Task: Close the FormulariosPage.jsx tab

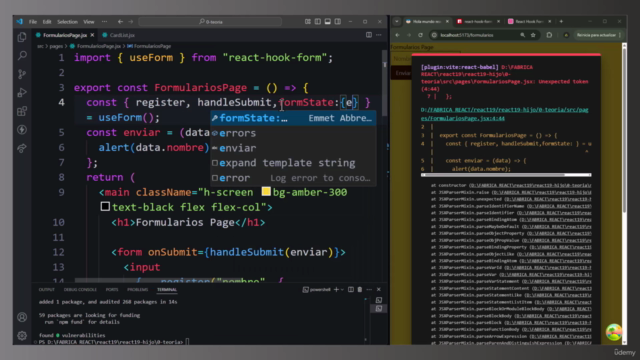Action: coord(92,35)
